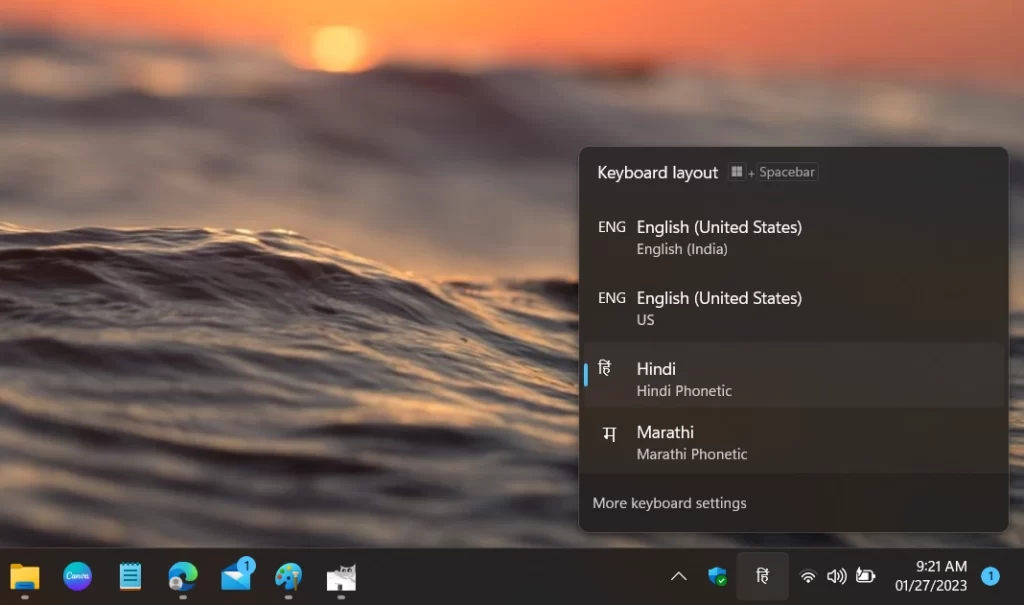
Task: Open the cat image app on taskbar
Action: pyautogui.click(x=341, y=578)
